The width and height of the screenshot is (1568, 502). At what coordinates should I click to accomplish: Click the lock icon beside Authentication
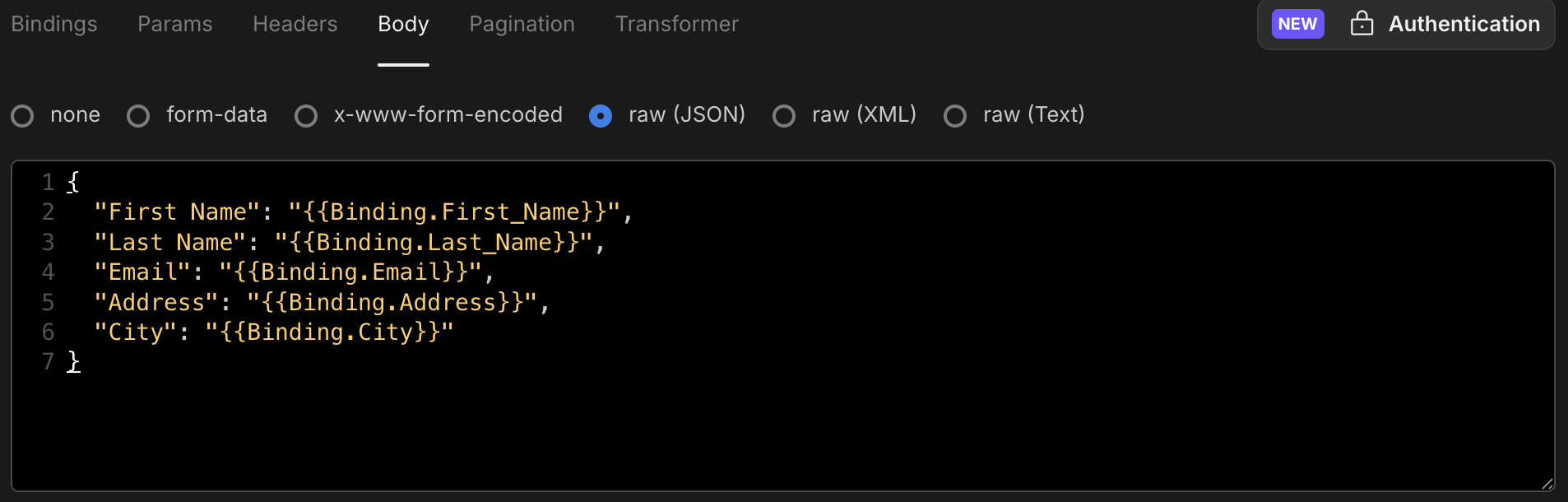(1362, 23)
